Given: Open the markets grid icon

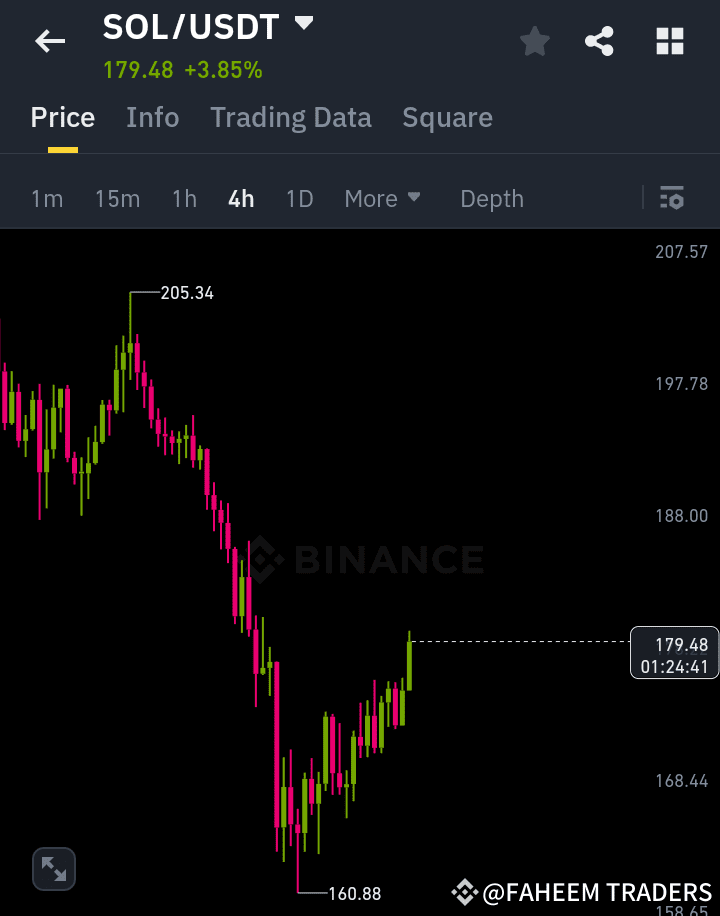Looking at the screenshot, I should coord(668,41).
